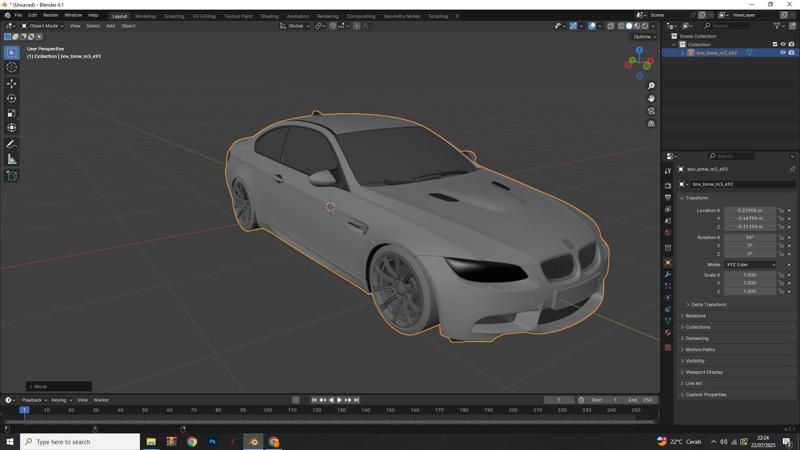The image size is (800, 450).
Task: Open the Object Mode dropdown
Action: click(x=42, y=26)
